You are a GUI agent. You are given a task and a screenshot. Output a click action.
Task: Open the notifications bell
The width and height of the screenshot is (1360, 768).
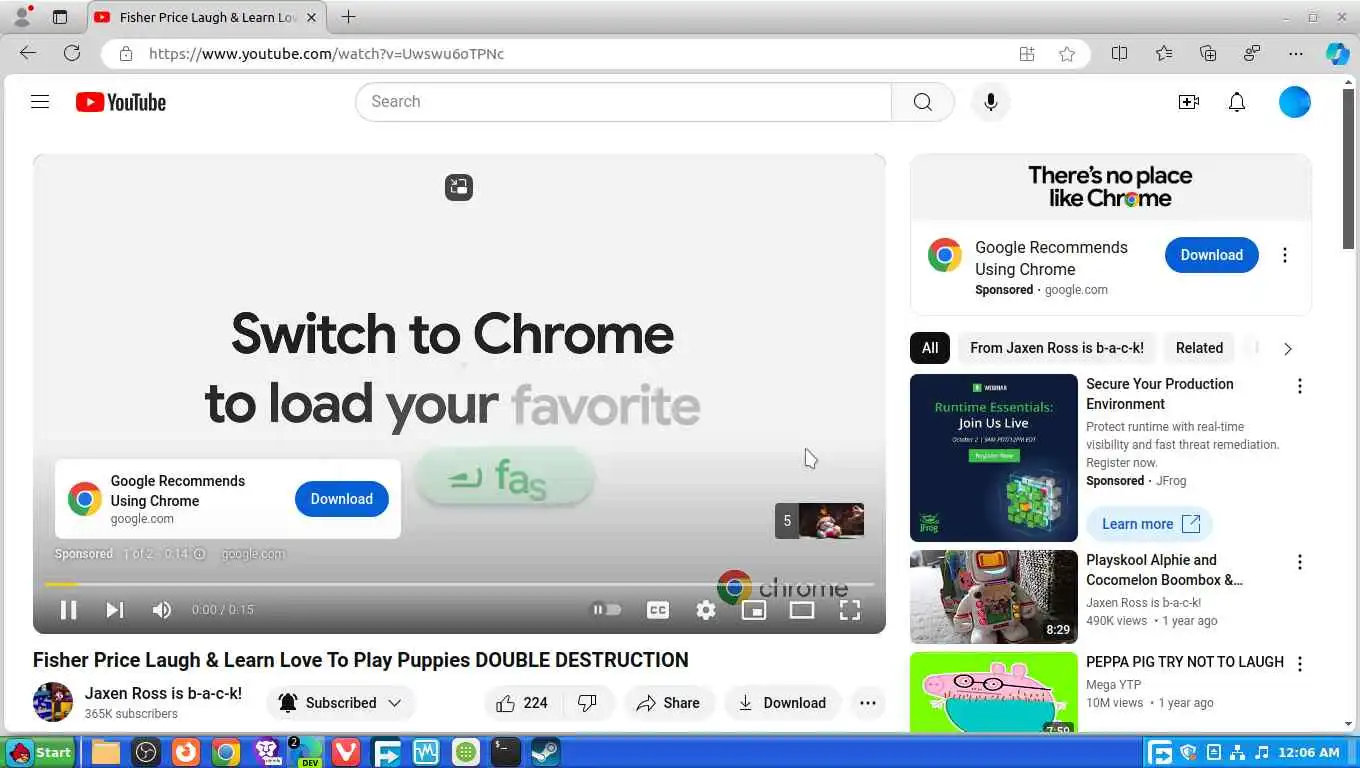point(1237,102)
